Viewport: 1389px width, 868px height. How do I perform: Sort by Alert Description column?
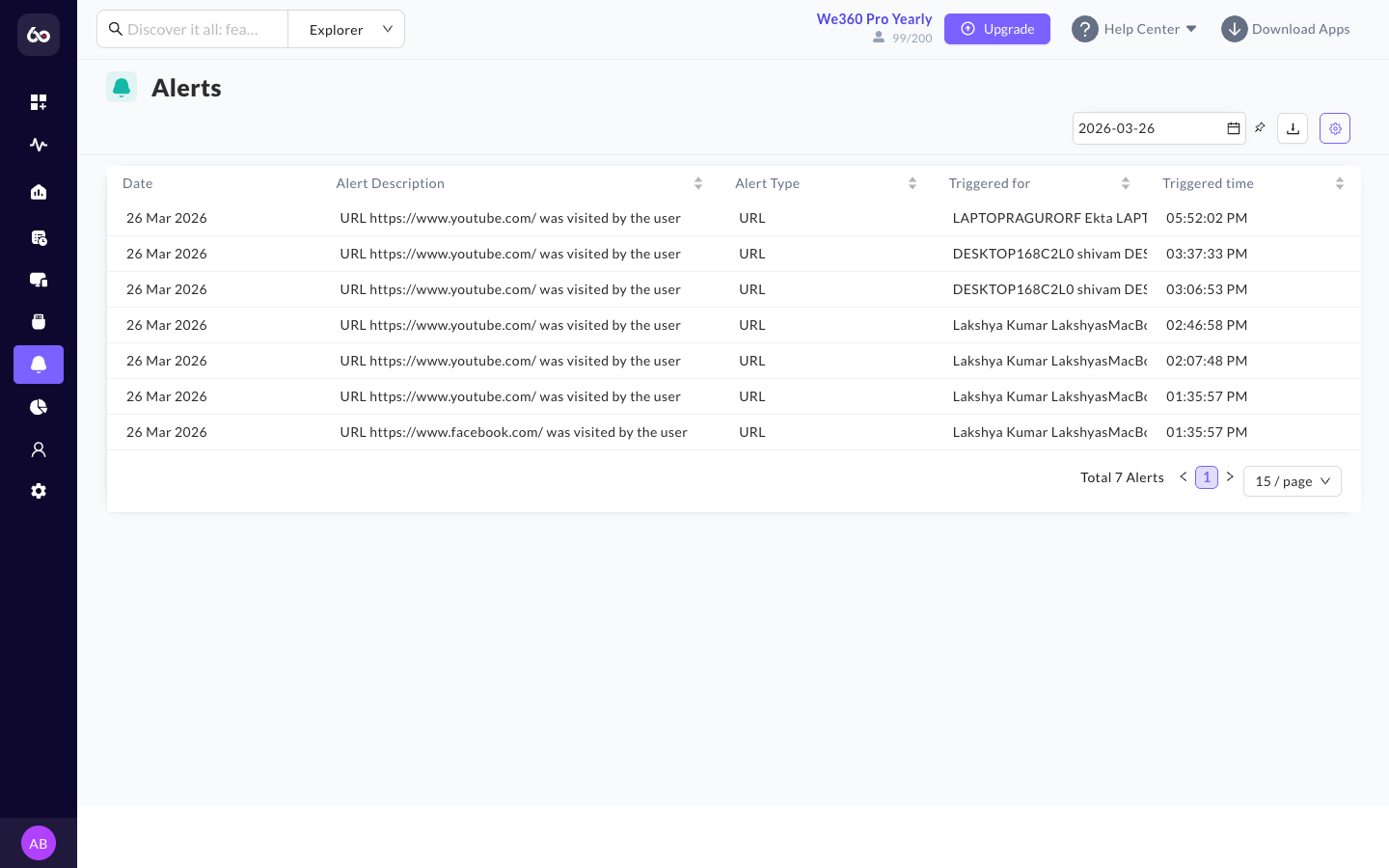tap(698, 183)
